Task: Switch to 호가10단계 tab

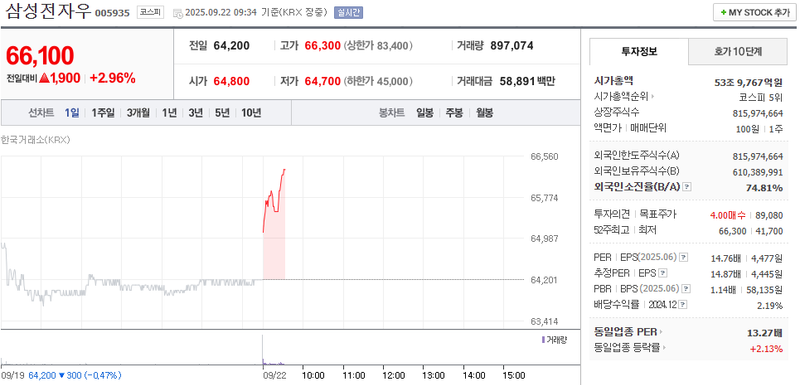Action: (738, 51)
